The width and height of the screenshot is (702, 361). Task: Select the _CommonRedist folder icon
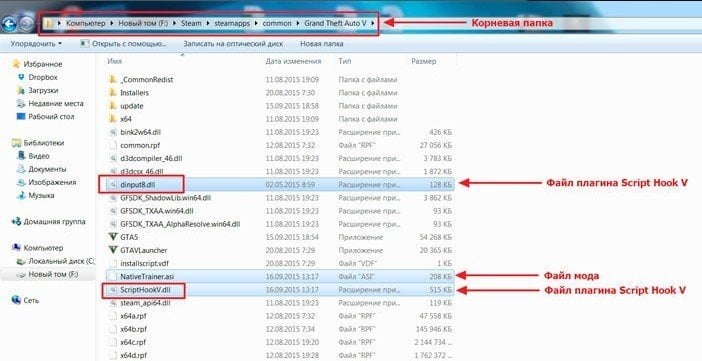coord(113,80)
